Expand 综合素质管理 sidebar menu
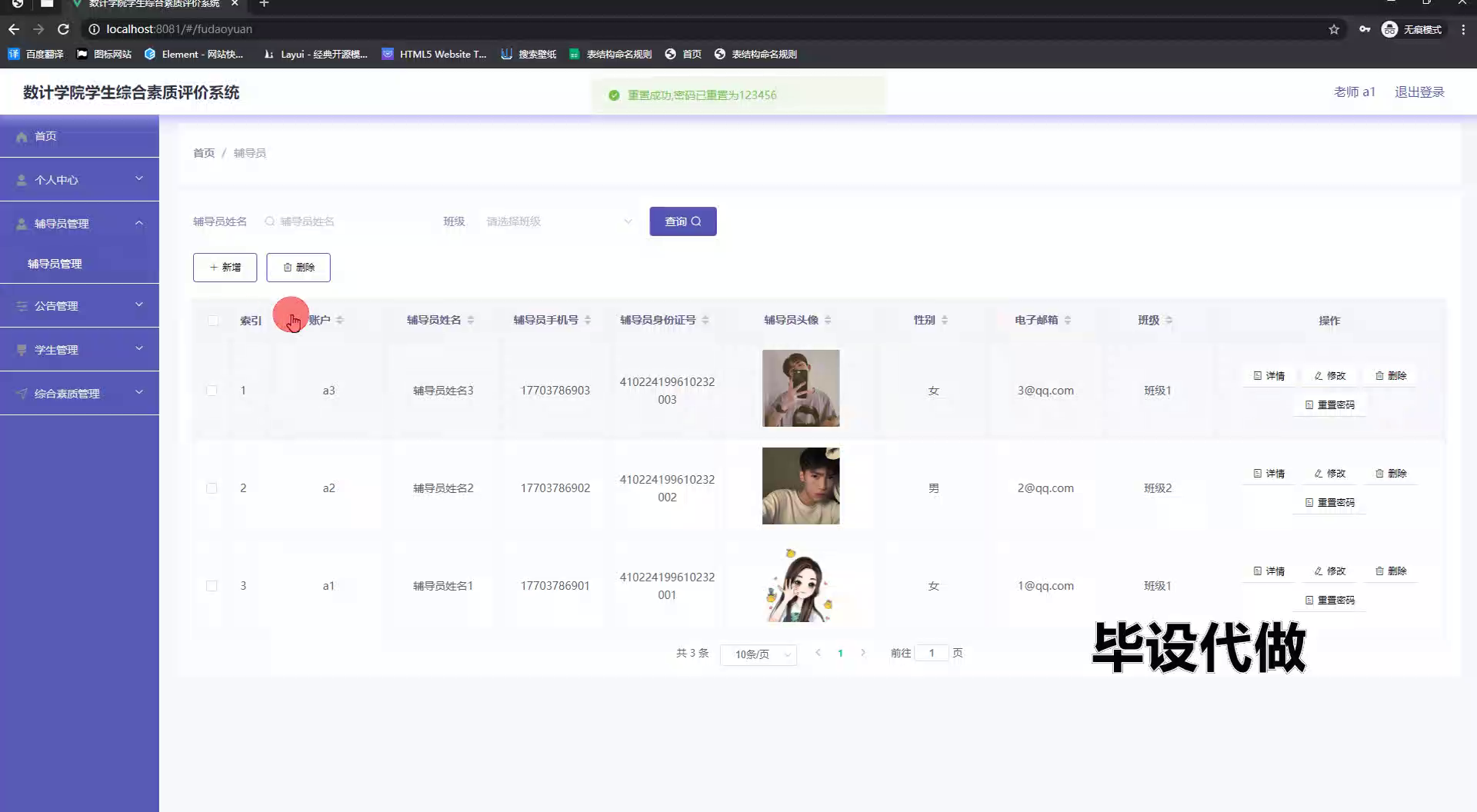1477x812 pixels. [x=79, y=393]
